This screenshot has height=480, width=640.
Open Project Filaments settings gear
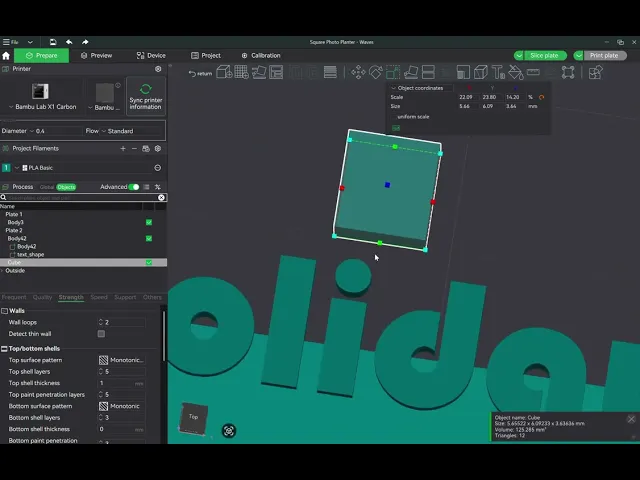point(158,149)
